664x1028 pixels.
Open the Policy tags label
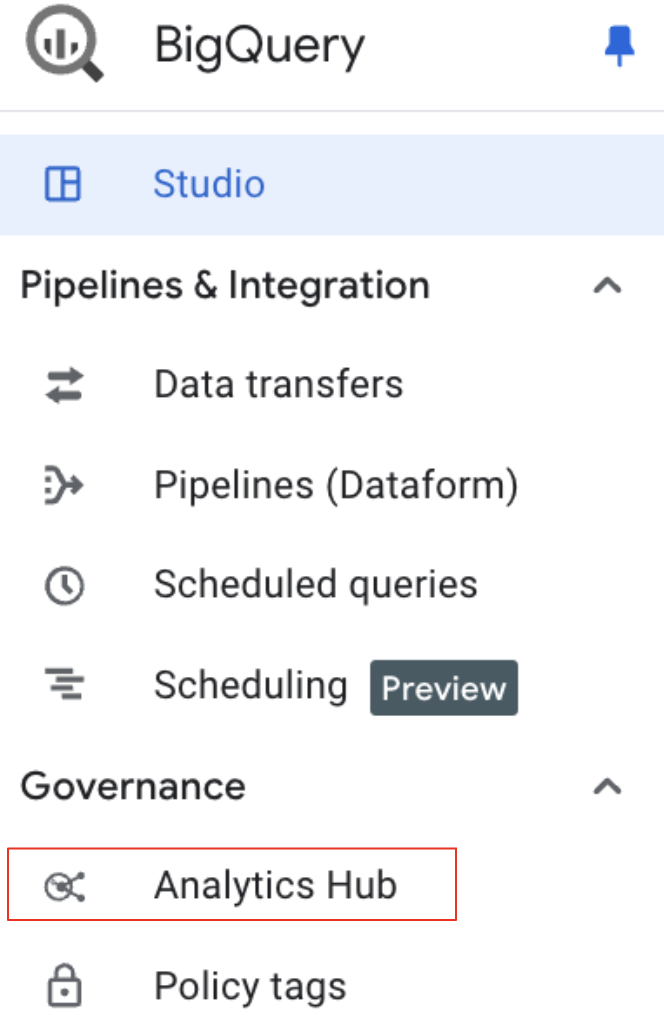[x=250, y=987]
